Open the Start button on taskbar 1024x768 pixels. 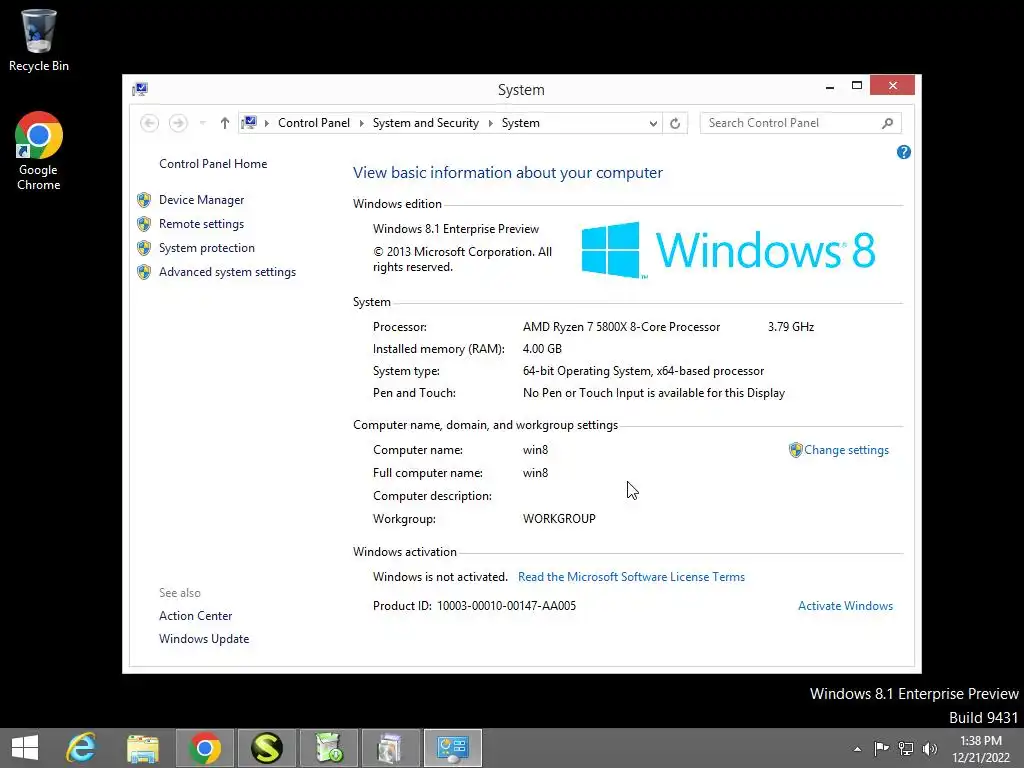(25, 748)
